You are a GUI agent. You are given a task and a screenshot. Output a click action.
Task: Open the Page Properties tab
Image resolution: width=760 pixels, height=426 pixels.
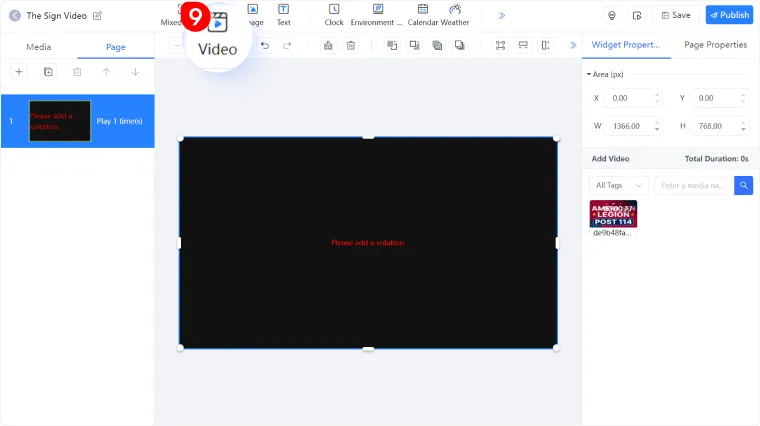(715, 45)
